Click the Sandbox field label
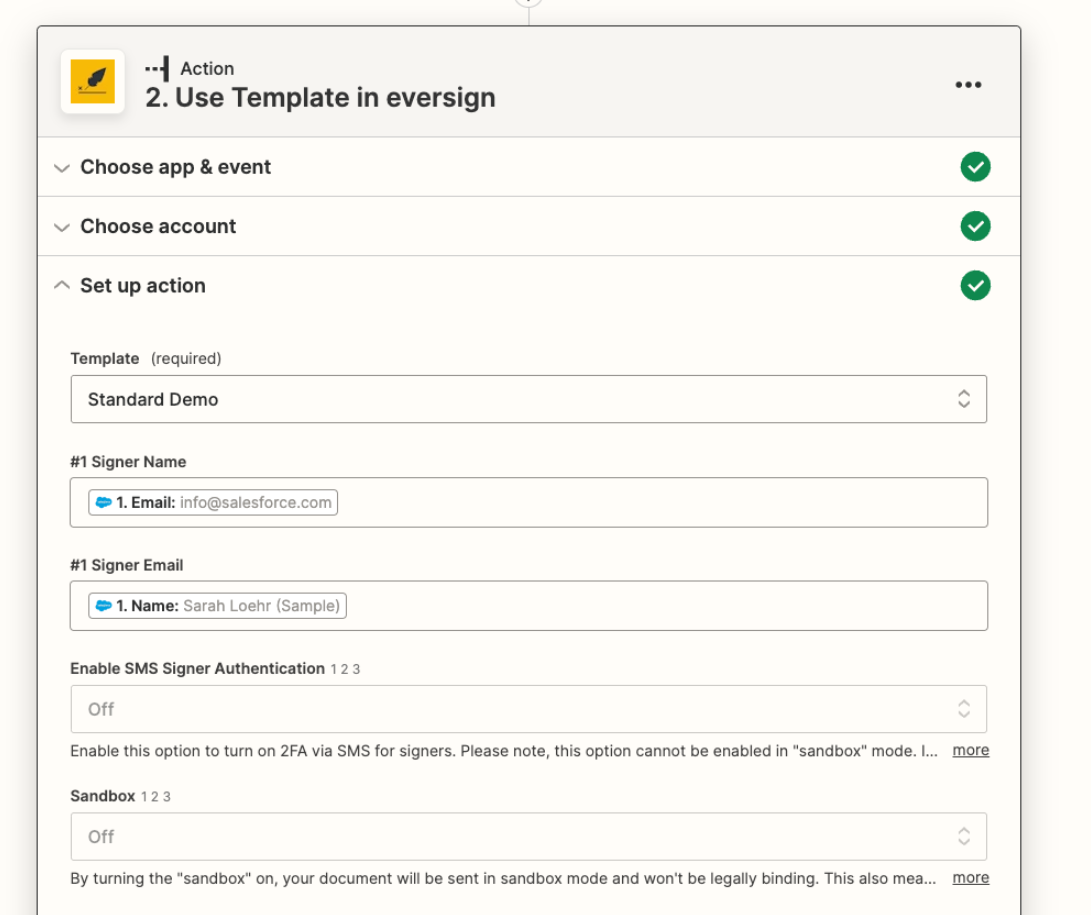Screen dimensions: 1091x915 coord(102,796)
